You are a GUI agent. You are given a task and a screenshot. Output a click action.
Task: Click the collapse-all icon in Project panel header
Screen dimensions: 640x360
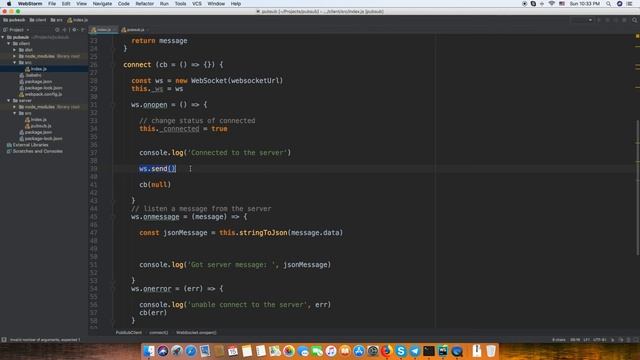[64, 30]
